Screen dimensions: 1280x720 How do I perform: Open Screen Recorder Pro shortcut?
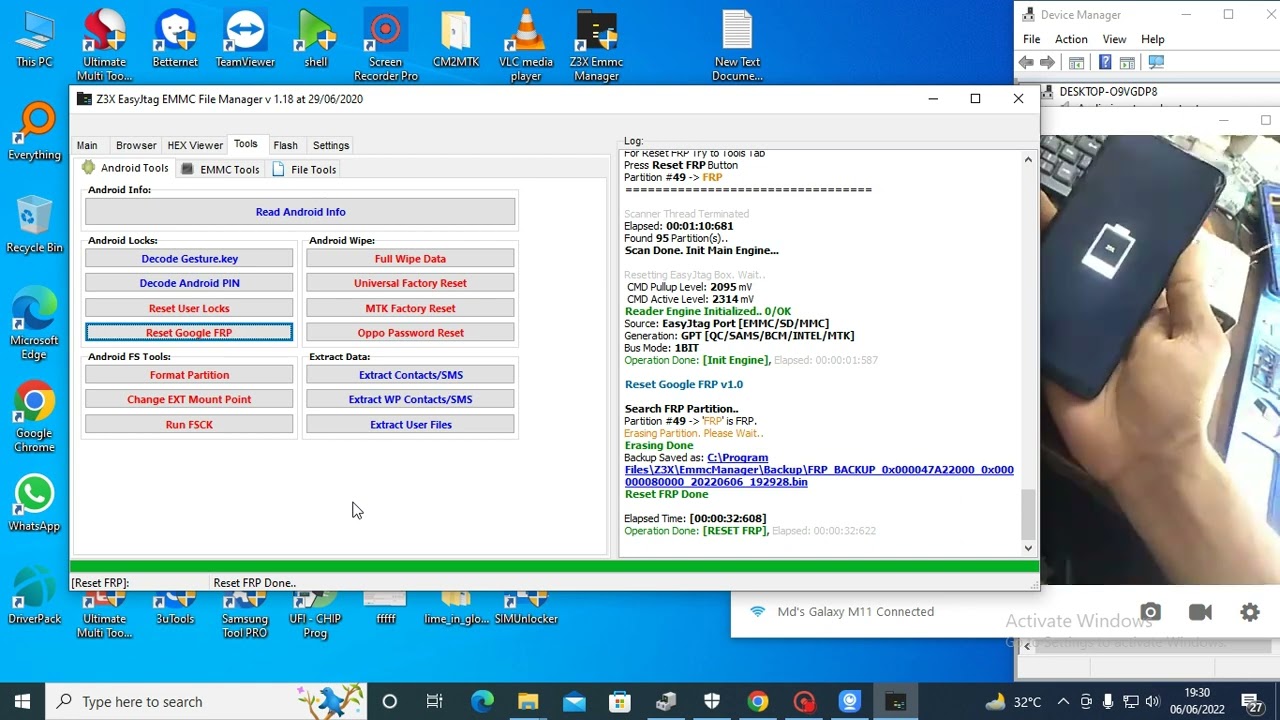click(386, 46)
